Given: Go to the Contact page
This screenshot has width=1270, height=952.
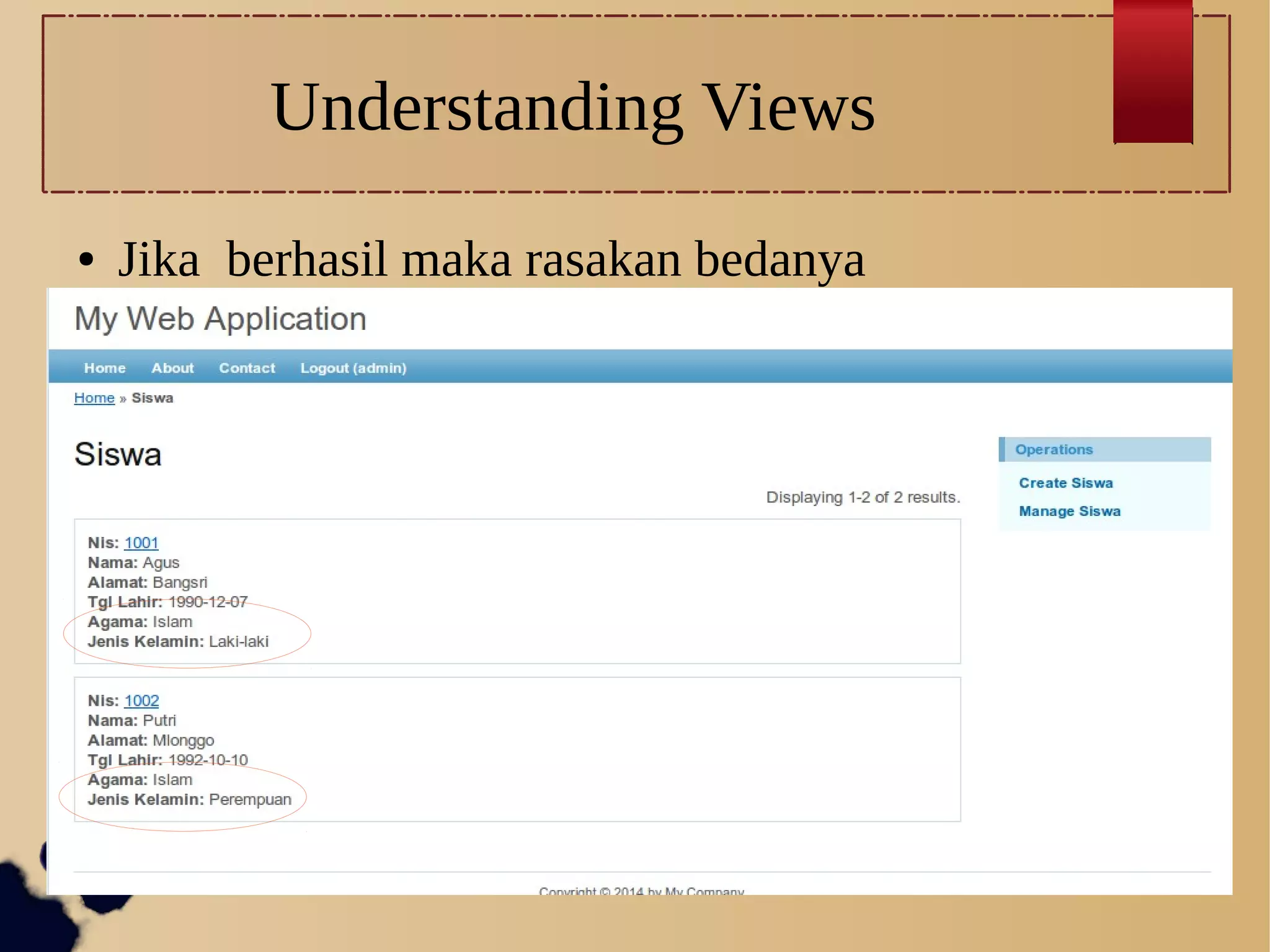Looking at the screenshot, I should [247, 368].
